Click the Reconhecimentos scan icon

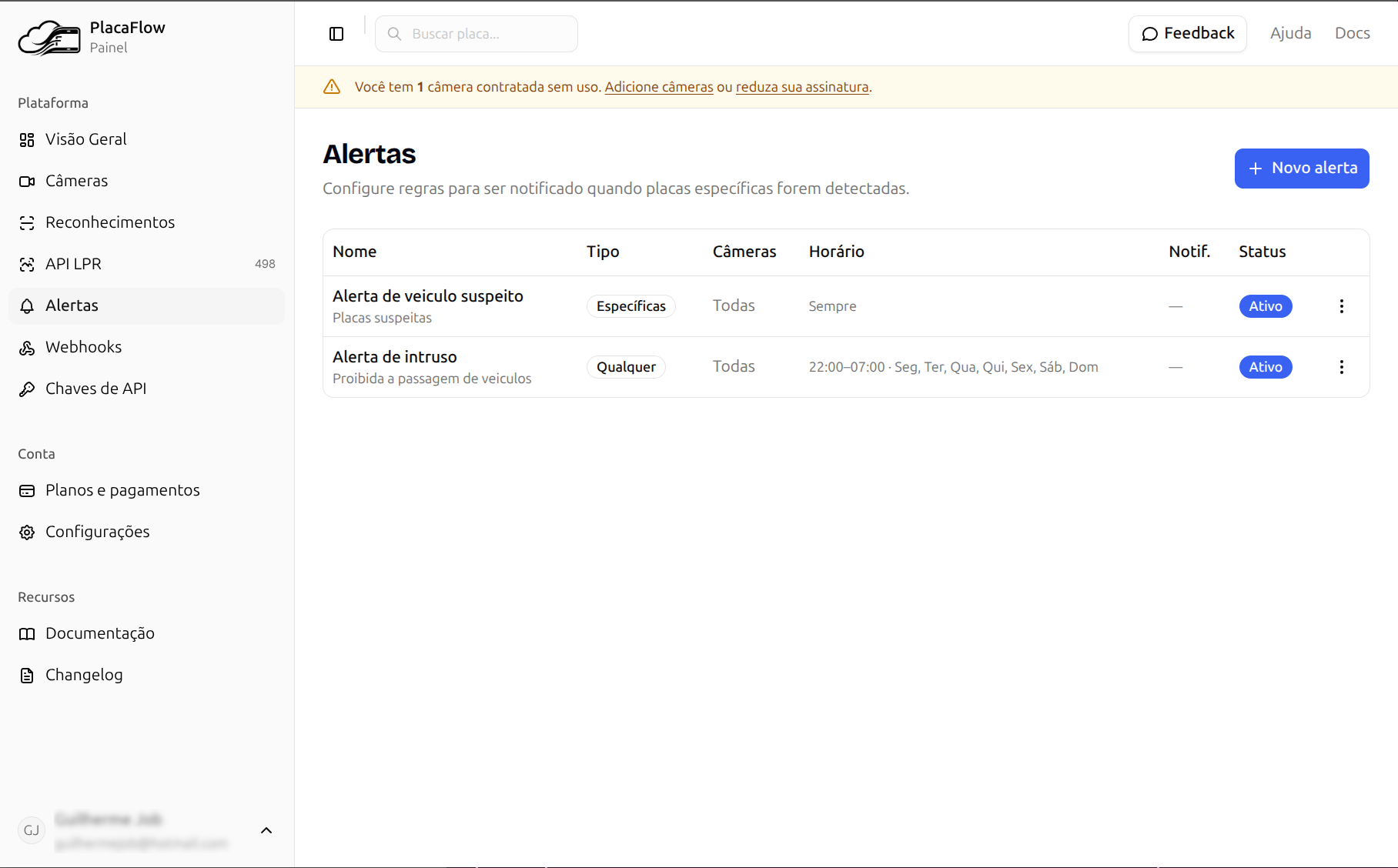pyautogui.click(x=27, y=223)
